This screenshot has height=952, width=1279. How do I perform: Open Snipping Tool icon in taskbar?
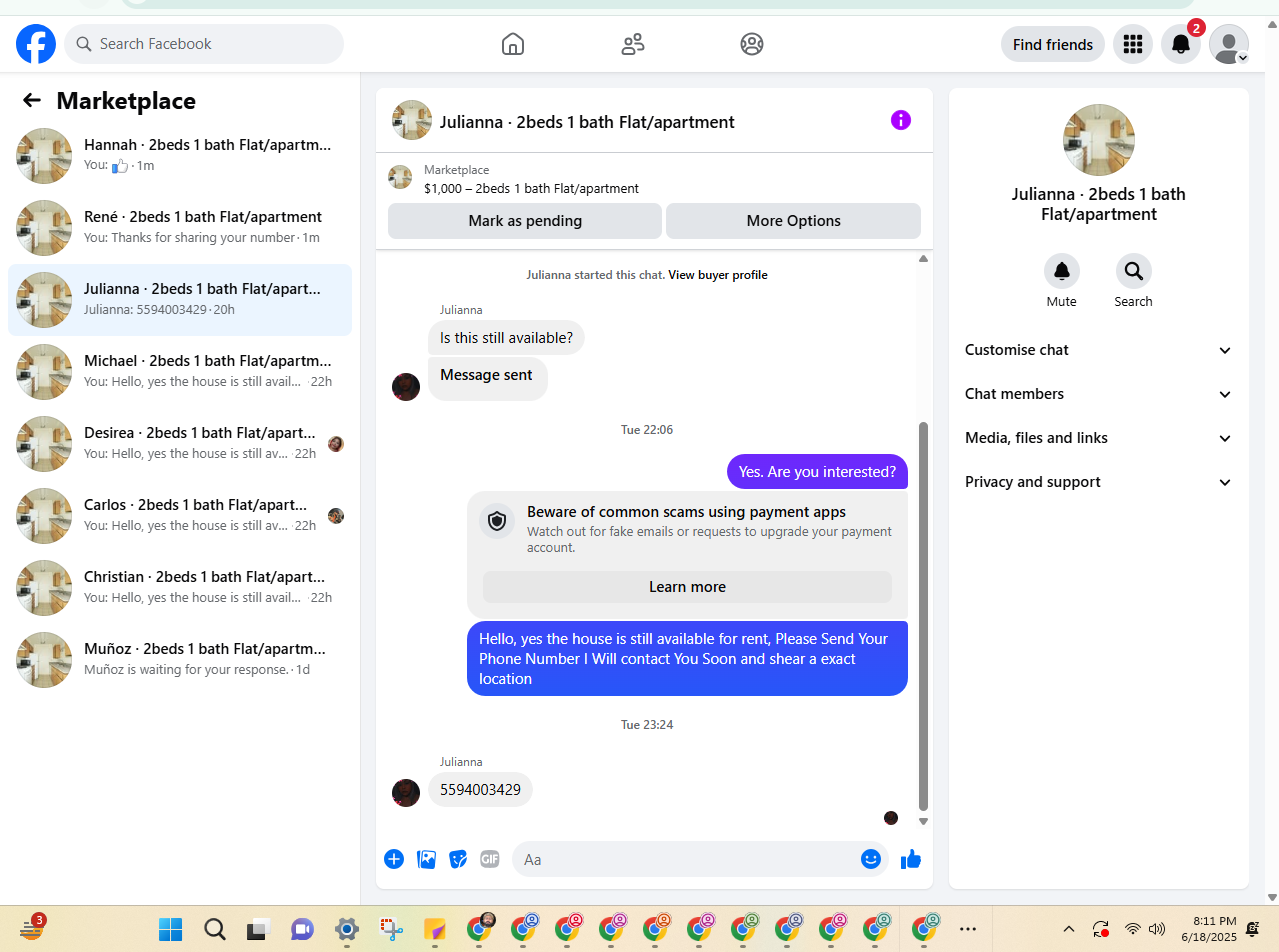click(391, 929)
